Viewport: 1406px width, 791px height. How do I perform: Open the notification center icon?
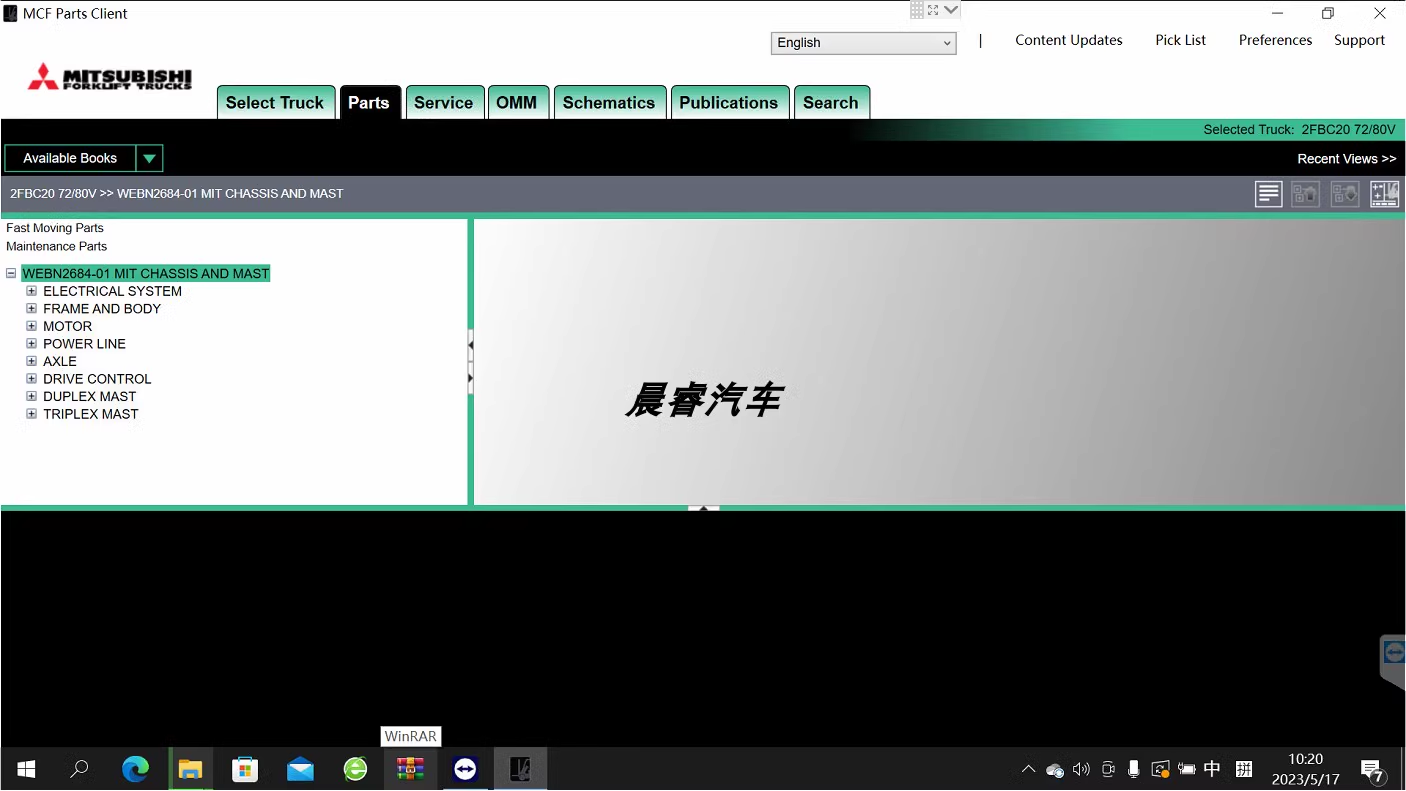(x=1373, y=770)
